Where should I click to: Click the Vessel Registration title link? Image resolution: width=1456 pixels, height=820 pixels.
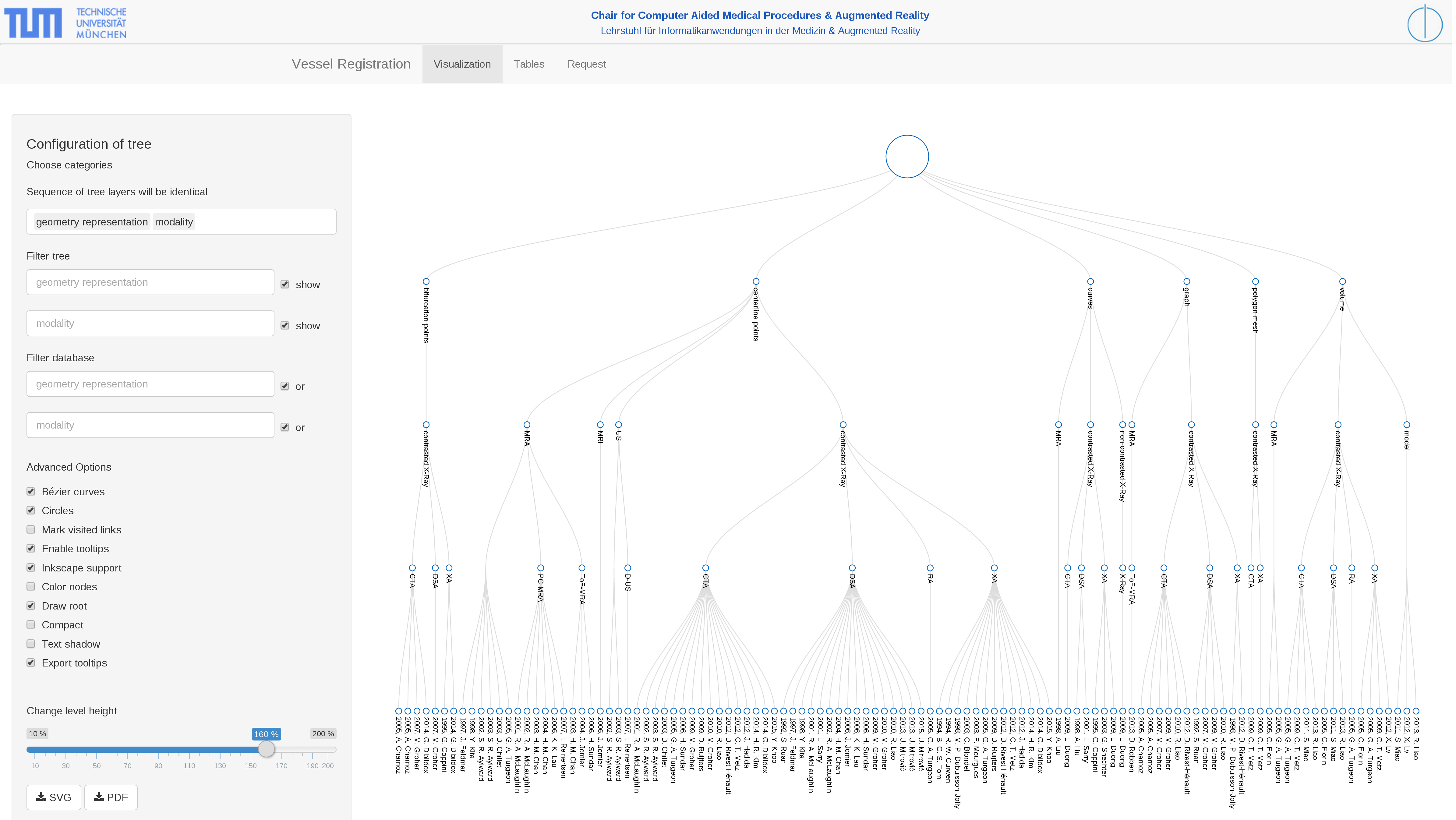click(352, 65)
